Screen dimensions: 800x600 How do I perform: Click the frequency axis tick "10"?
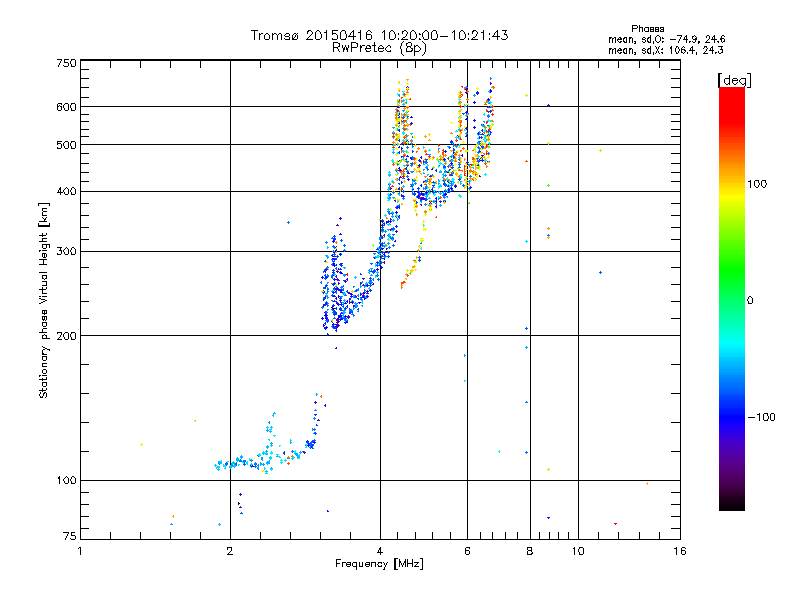(x=578, y=551)
